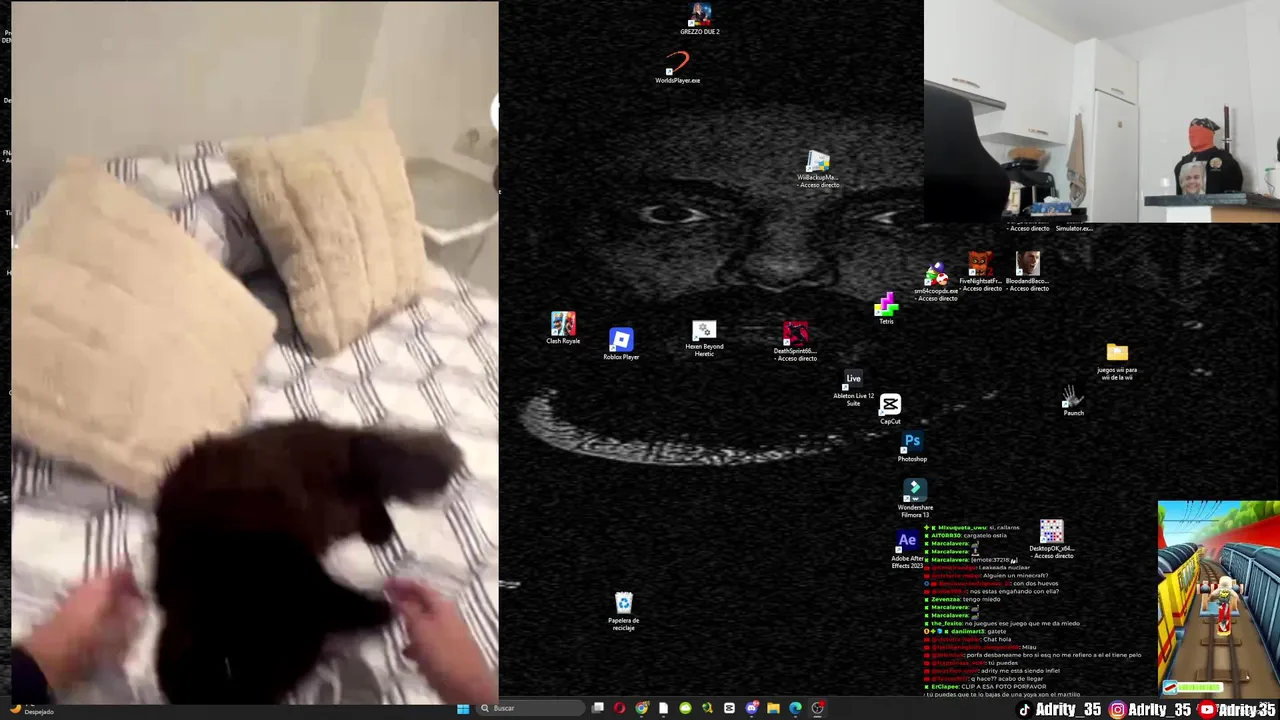Open the CapCut icon in the taskbar
The height and width of the screenshot is (720, 1280).
coord(729,708)
